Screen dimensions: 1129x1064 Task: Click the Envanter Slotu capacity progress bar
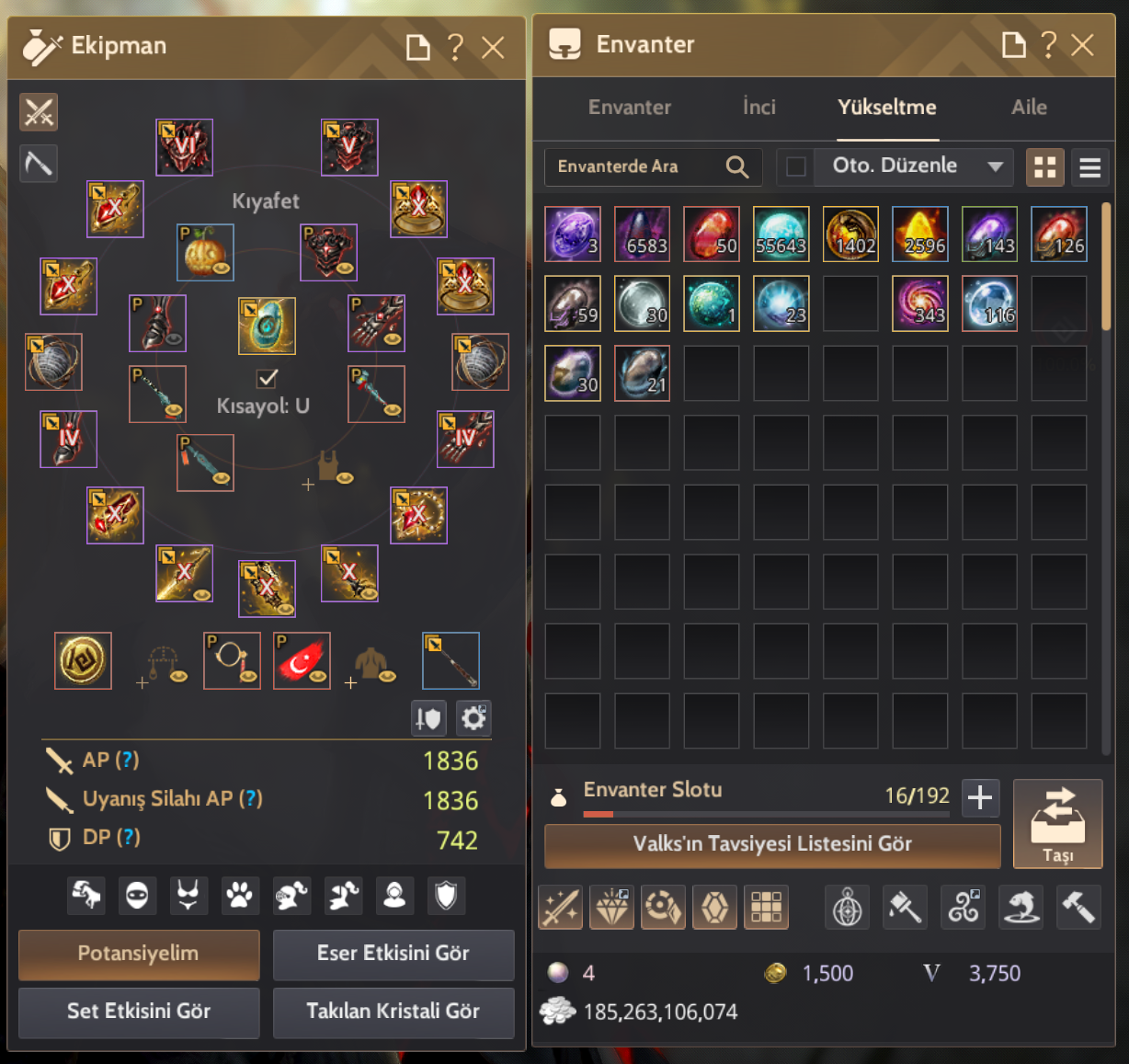pos(767,814)
